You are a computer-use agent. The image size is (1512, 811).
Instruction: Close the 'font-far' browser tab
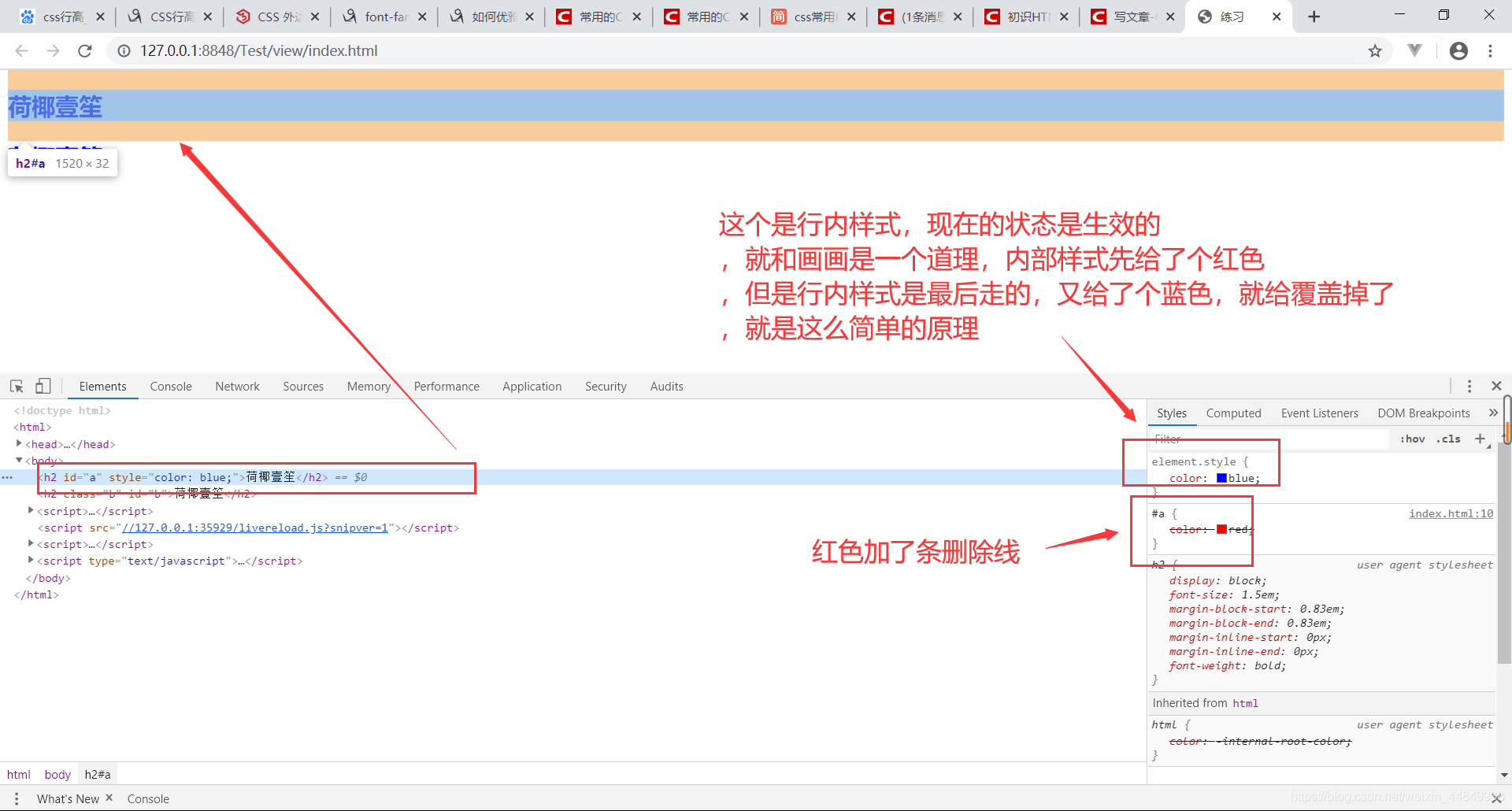pos(422,17)
